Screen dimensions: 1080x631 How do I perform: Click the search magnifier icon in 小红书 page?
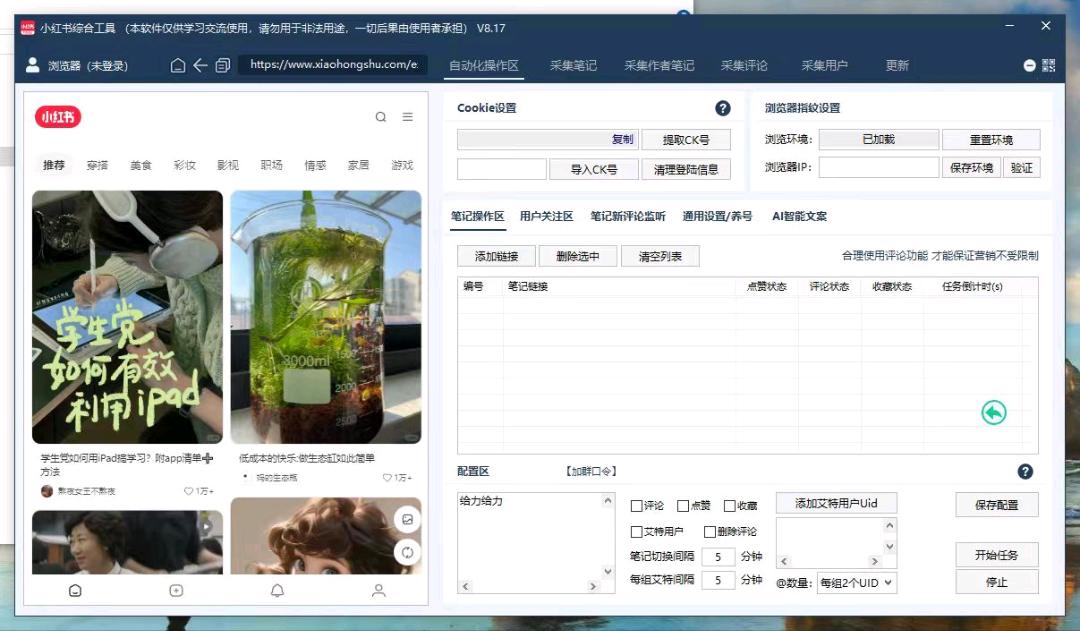380,117
